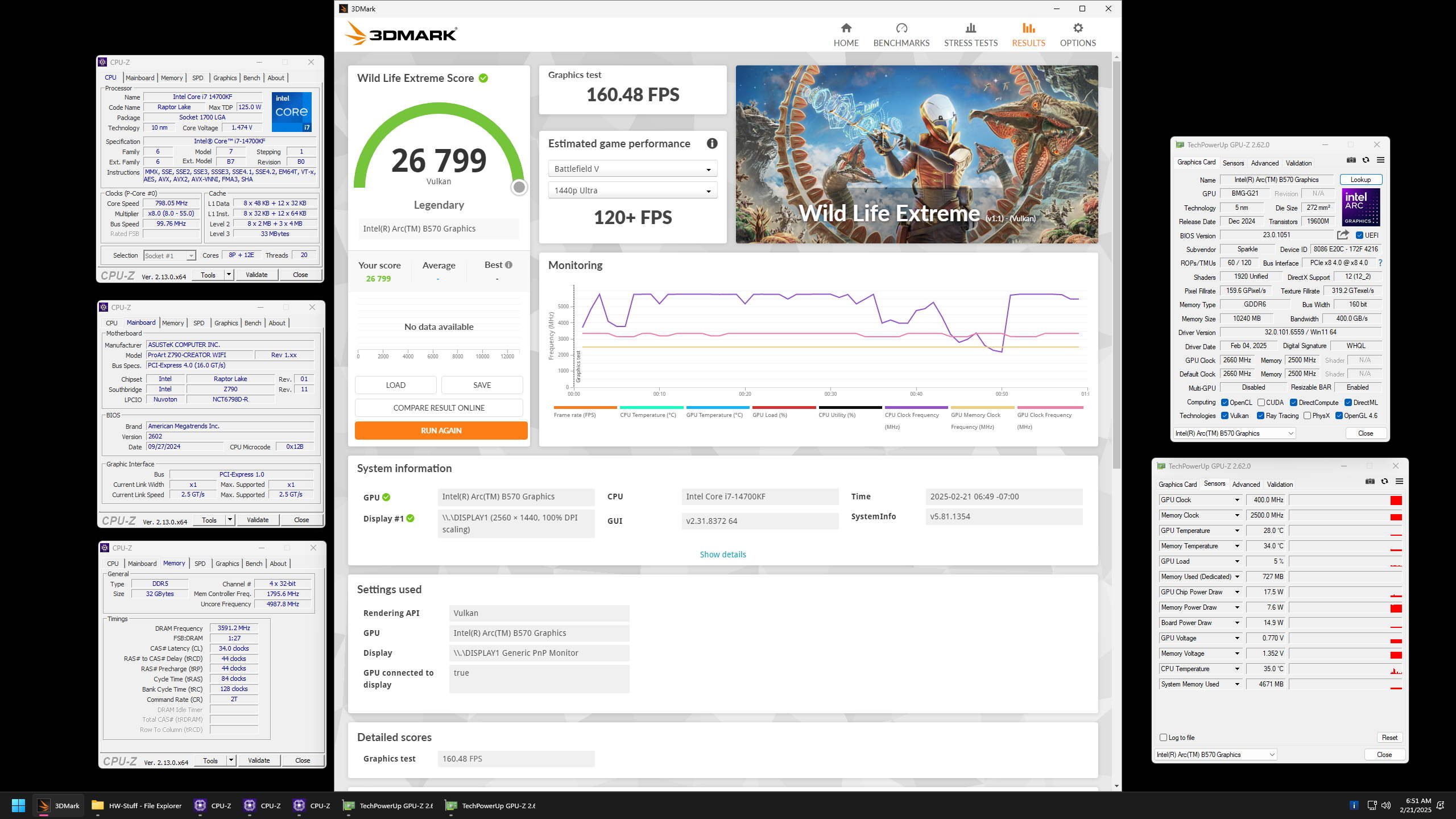Image resolution: width=1456 pixels, height=819 pixels.
Task: Toggle the OpenCL checkbox in GPU-Z
Action: tap(1225, 402)
